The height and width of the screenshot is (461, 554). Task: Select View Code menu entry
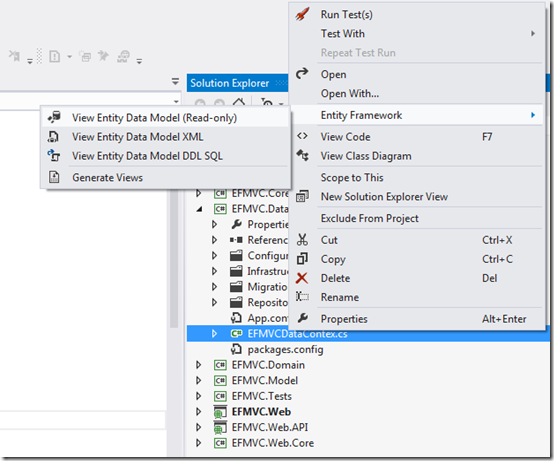pyautogui.click(x=345, y=137)
